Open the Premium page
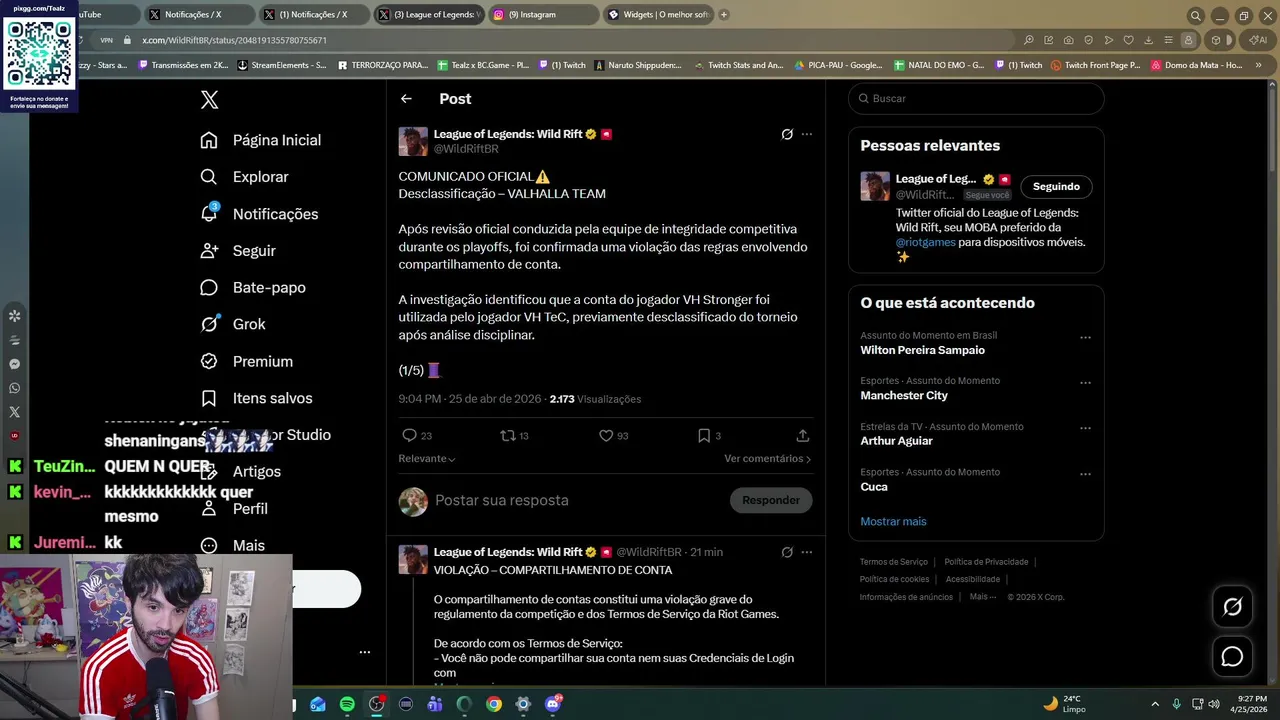The image size is (1280, 720). click(x=246, y=361)
